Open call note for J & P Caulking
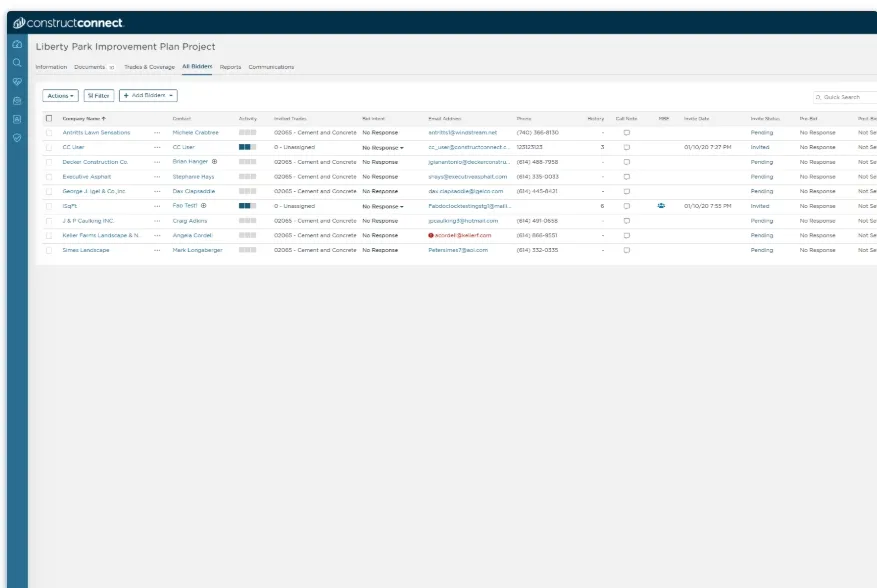 click(x=626, y=220)
